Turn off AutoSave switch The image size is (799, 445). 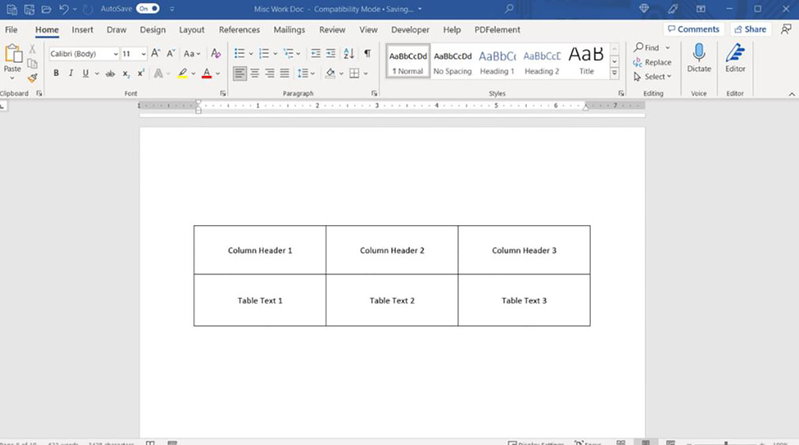click(148, 9)
